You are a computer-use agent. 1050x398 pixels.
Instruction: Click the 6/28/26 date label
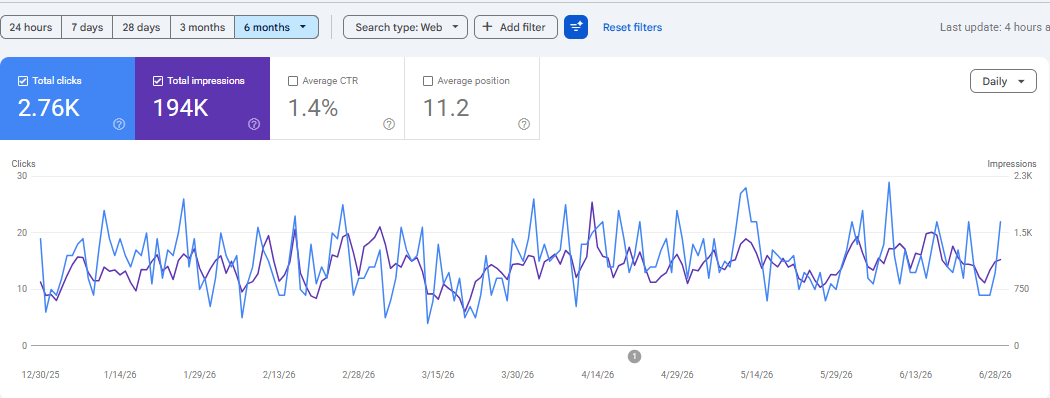coord(994,375)
